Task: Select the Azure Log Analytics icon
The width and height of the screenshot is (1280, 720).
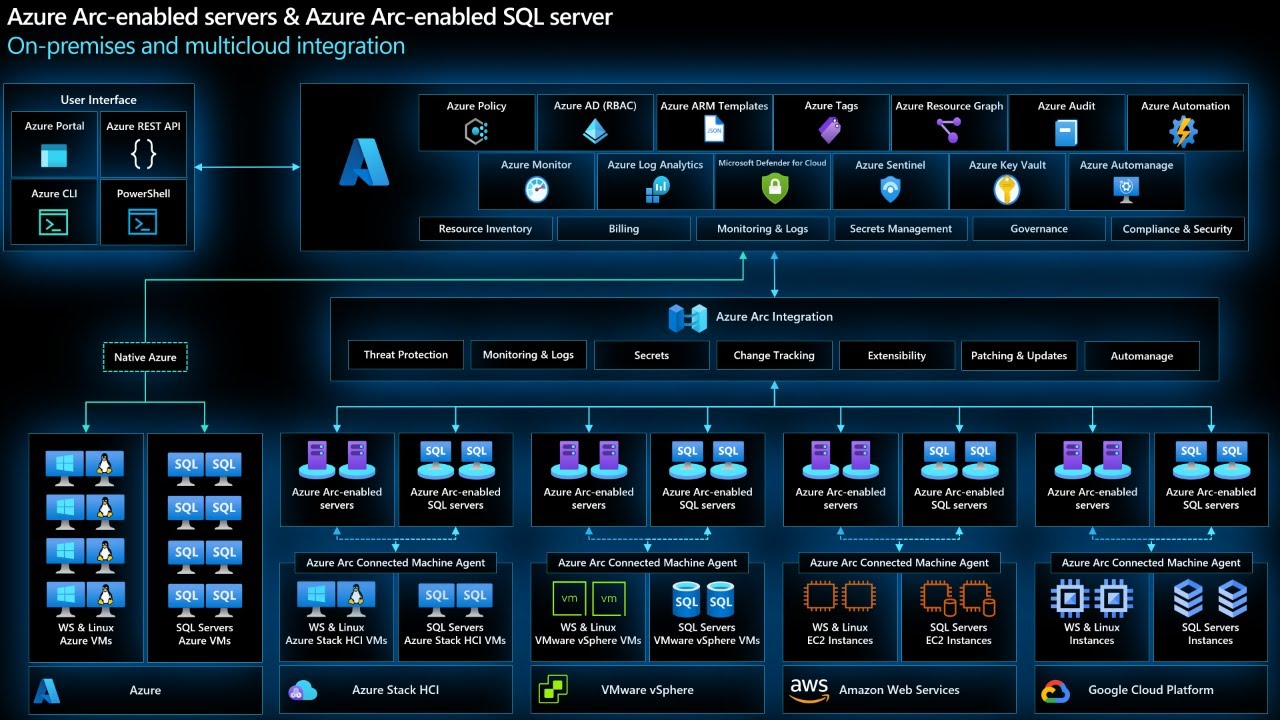Action: click(x=656, y=189)
